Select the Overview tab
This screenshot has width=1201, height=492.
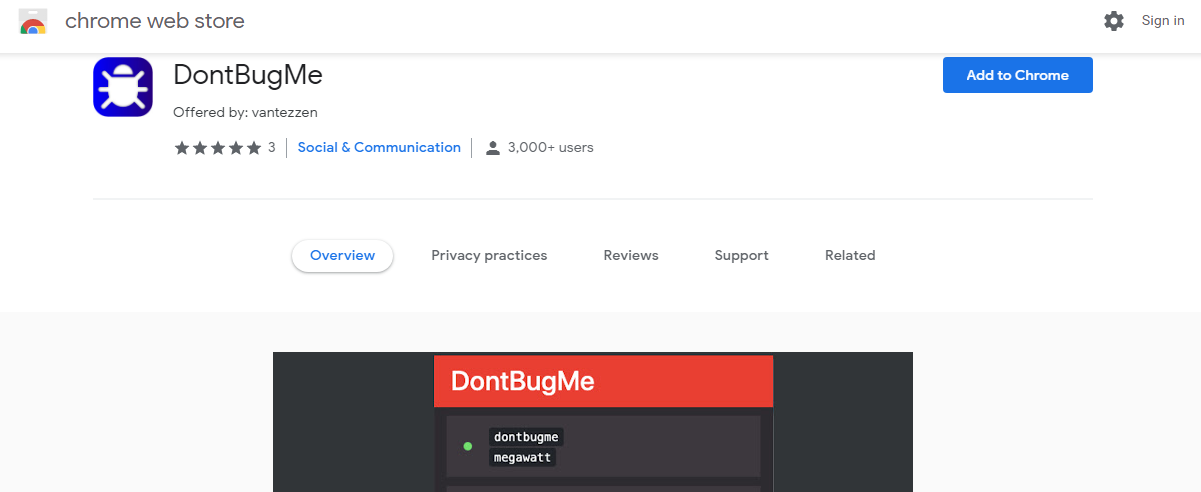[x=342, y=256]
